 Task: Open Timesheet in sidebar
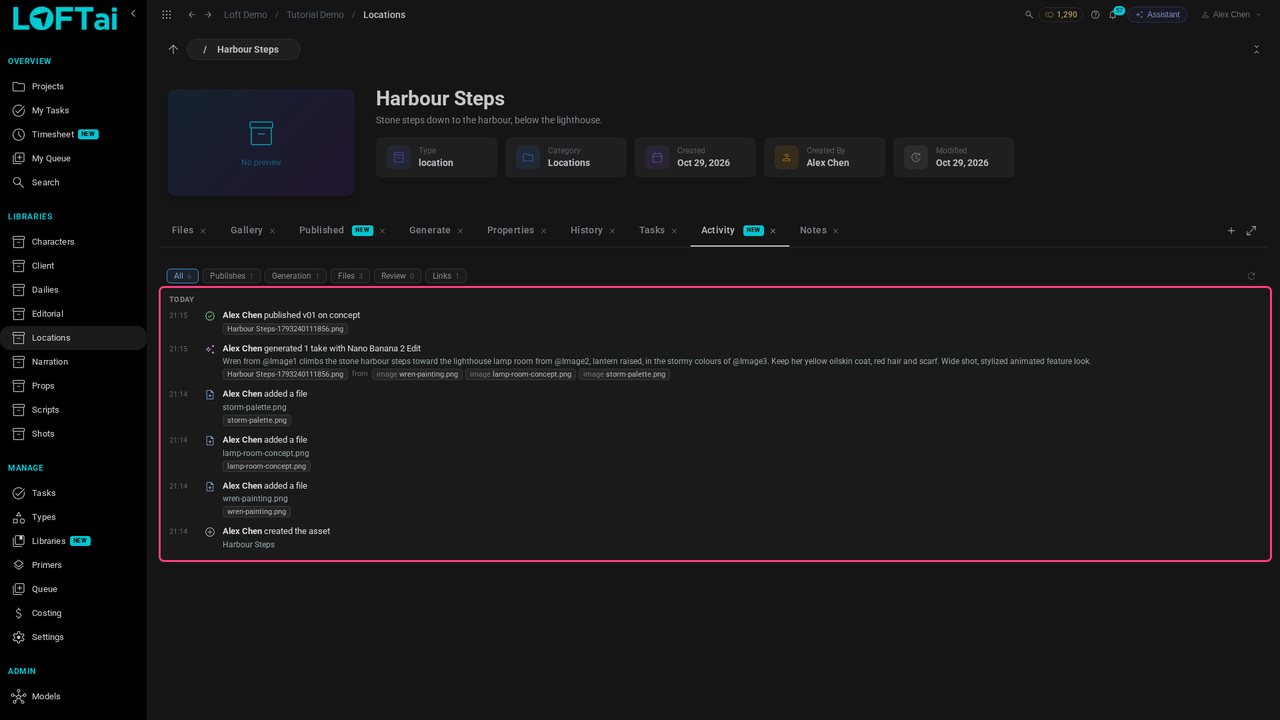tap(53, 135)
